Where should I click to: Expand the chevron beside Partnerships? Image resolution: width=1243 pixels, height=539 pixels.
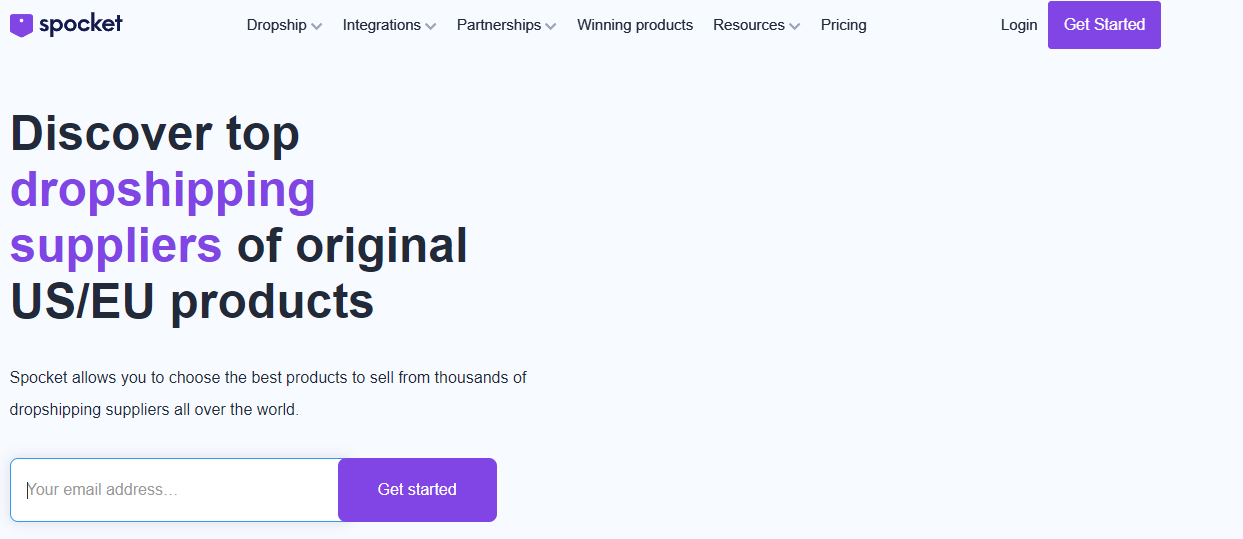(x=551, y=27)
